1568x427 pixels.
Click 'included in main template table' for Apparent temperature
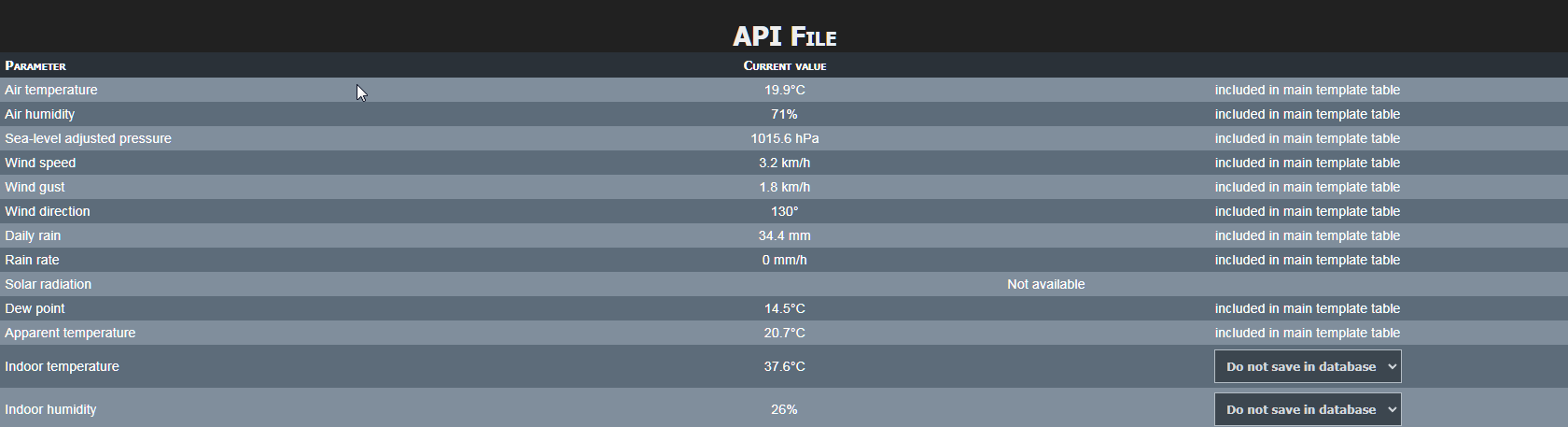click(1307, 333)
